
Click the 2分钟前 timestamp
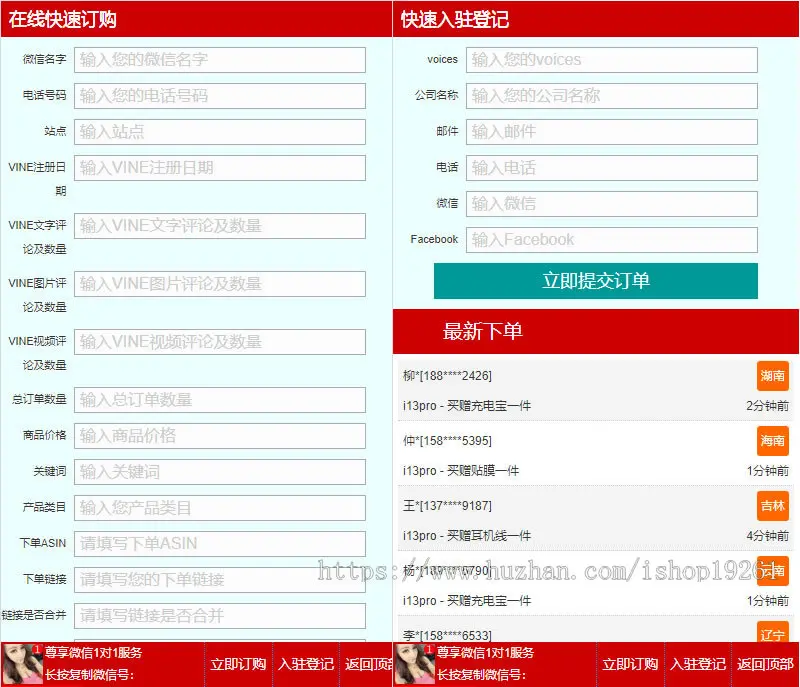click(x=767, y=405)
